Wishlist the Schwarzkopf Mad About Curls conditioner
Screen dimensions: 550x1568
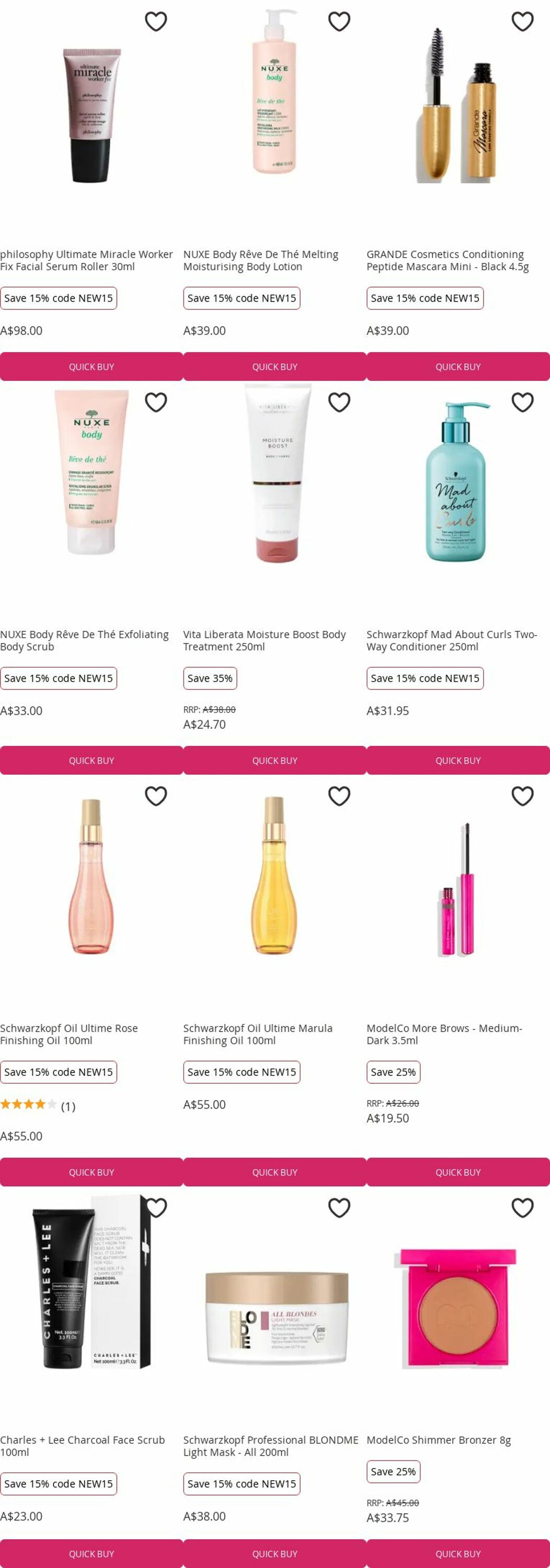tap(522, 402)
